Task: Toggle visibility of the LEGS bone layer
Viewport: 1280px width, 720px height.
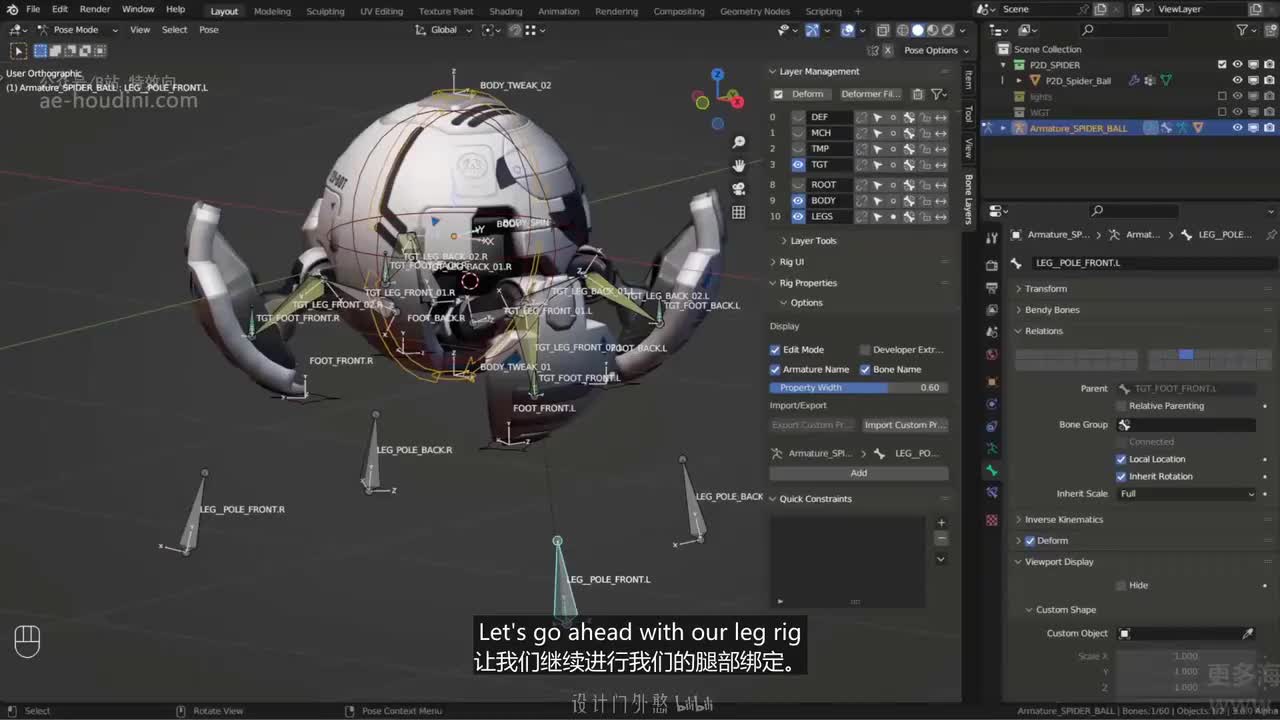Action: [798, 217]
